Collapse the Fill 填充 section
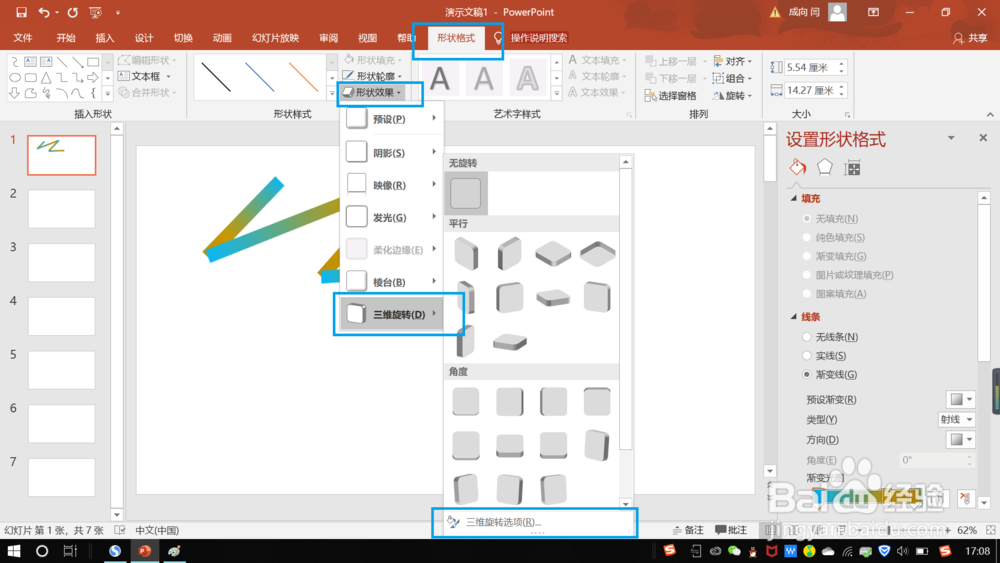1000x563 pixels. [794, 198]
